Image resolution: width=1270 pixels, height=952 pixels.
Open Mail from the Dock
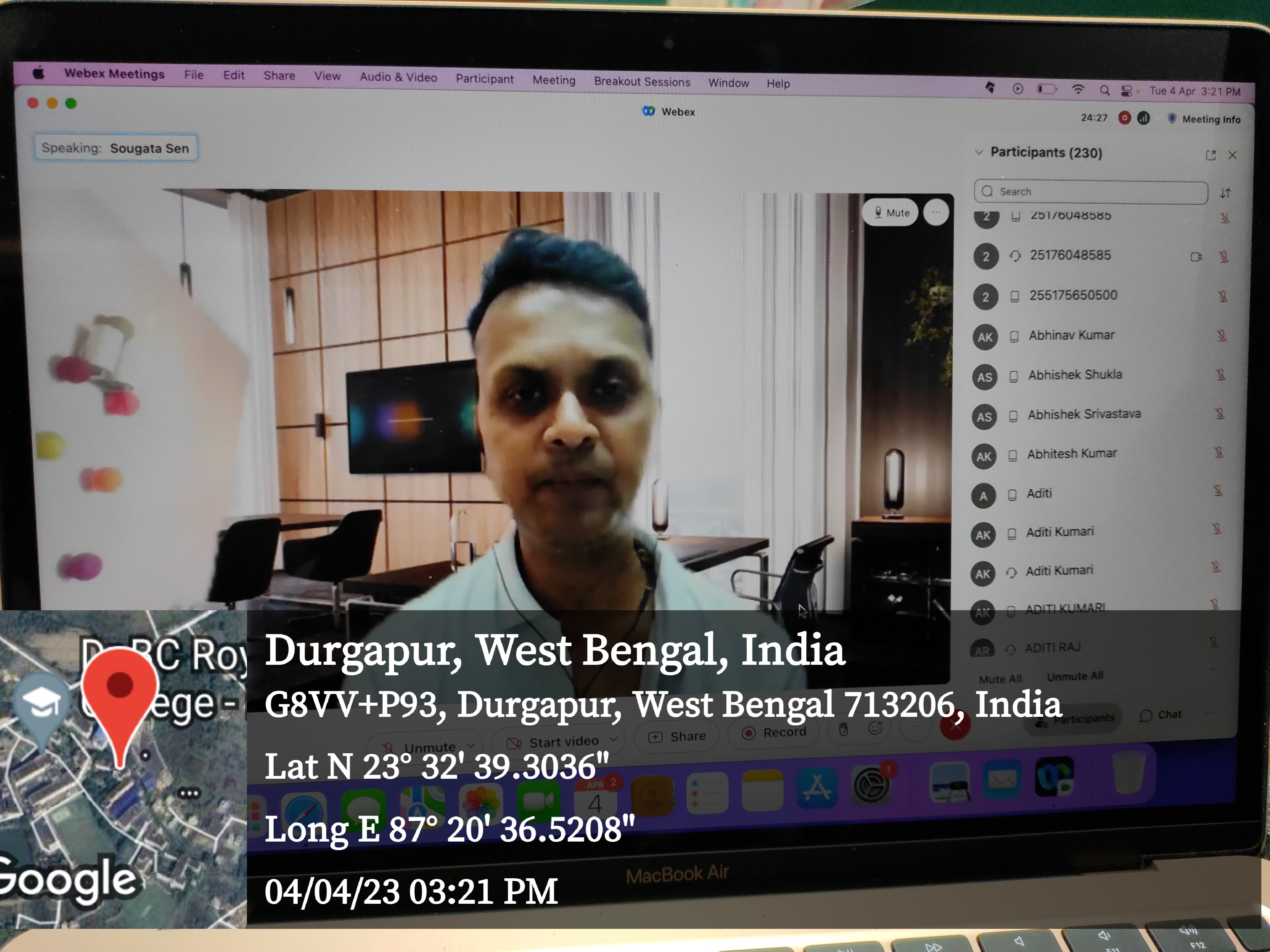coord(1003,779)
